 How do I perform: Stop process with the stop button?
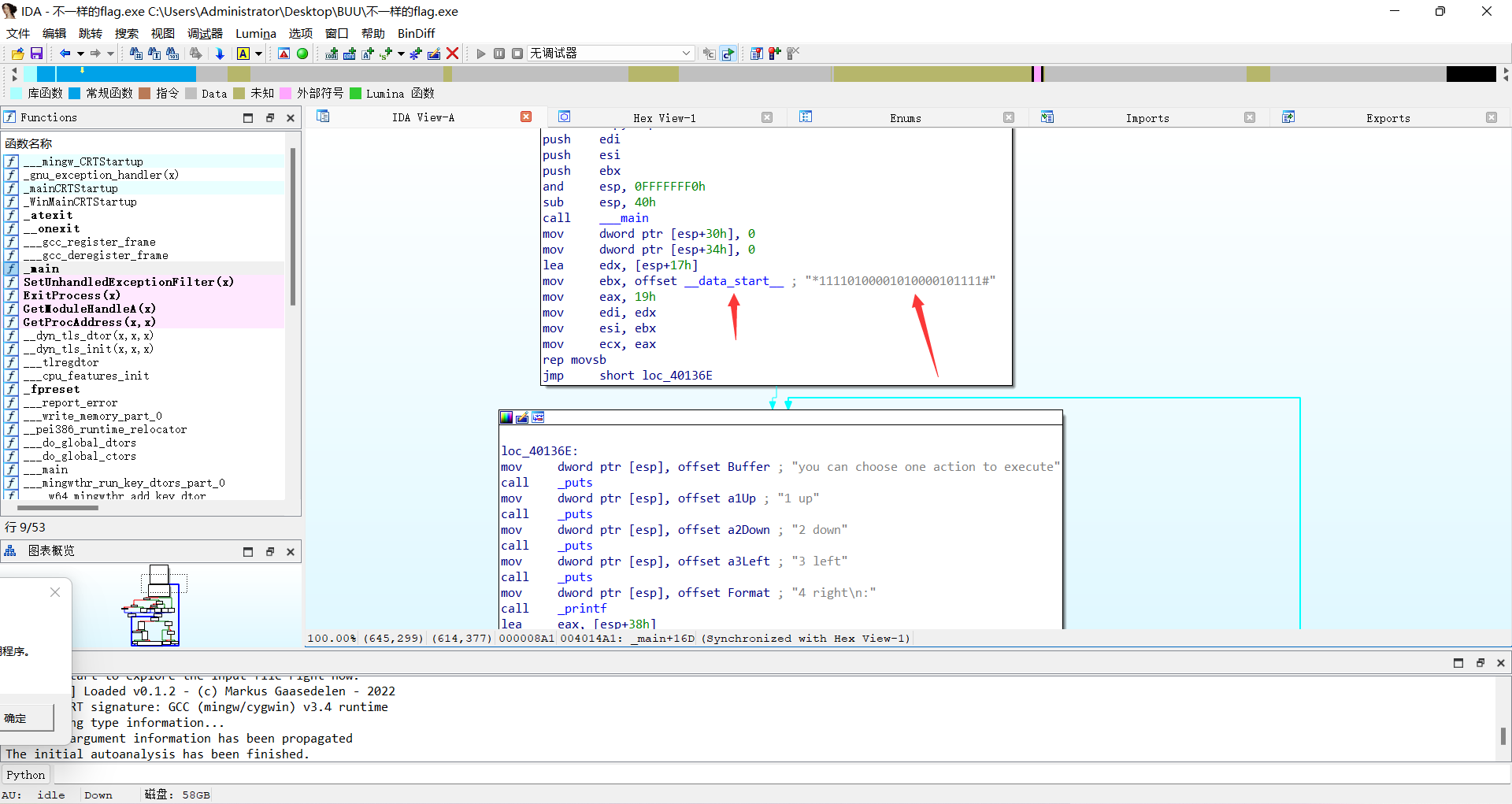(517, 54)
